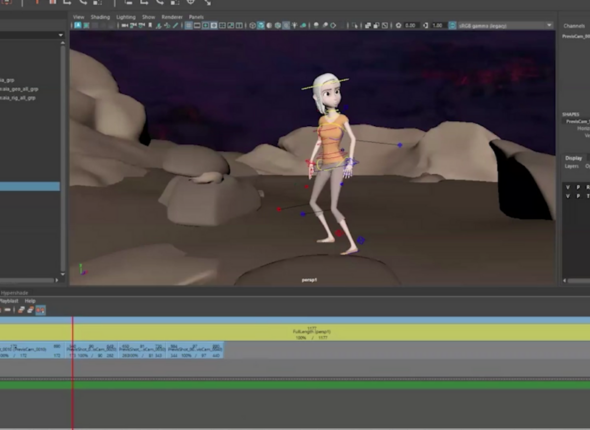This screenshot has width=590, height=430.
Task: Open the Shading panel menu
Action: point(100,17)
